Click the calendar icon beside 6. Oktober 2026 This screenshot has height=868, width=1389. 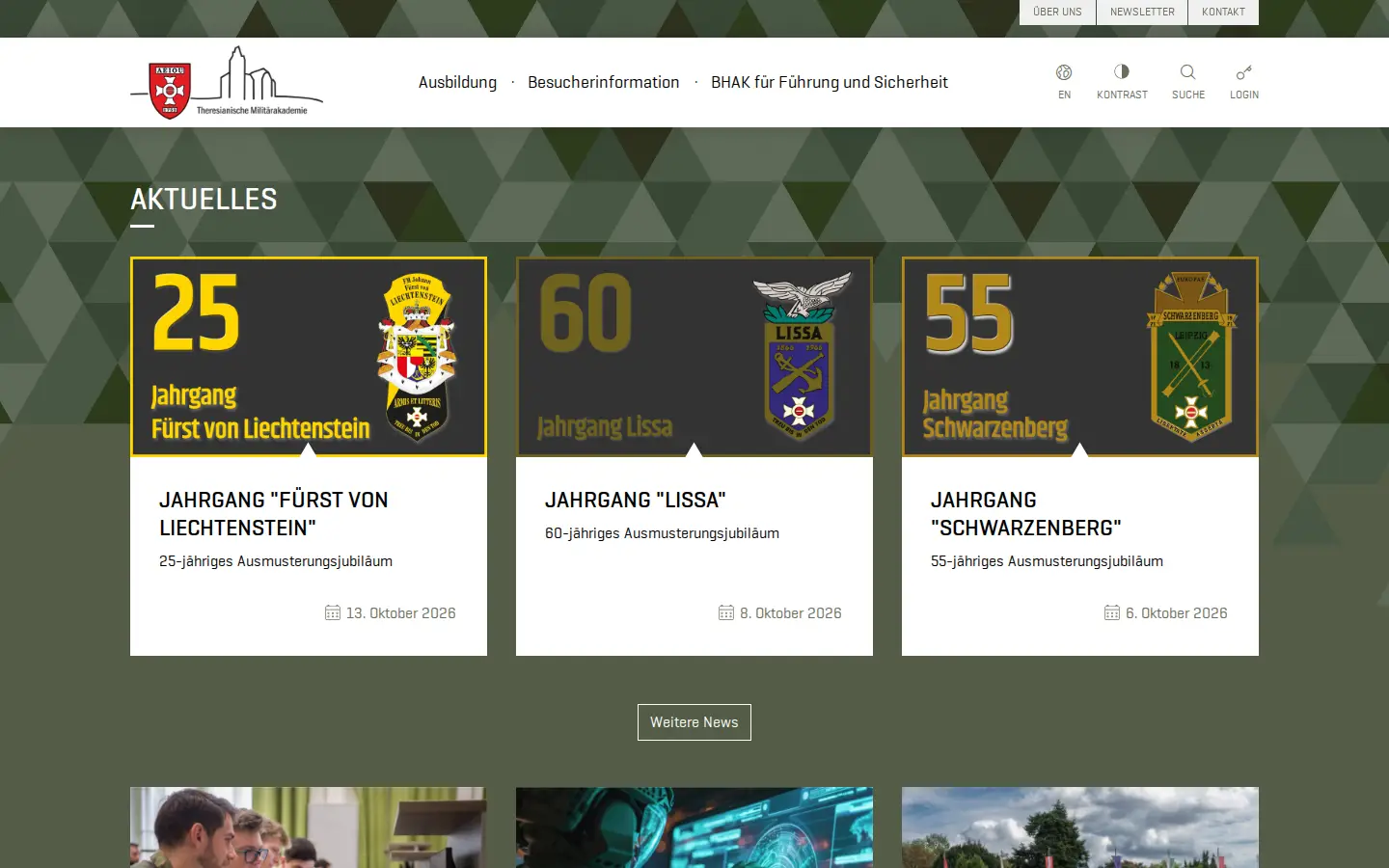(x=1112, y=612)
